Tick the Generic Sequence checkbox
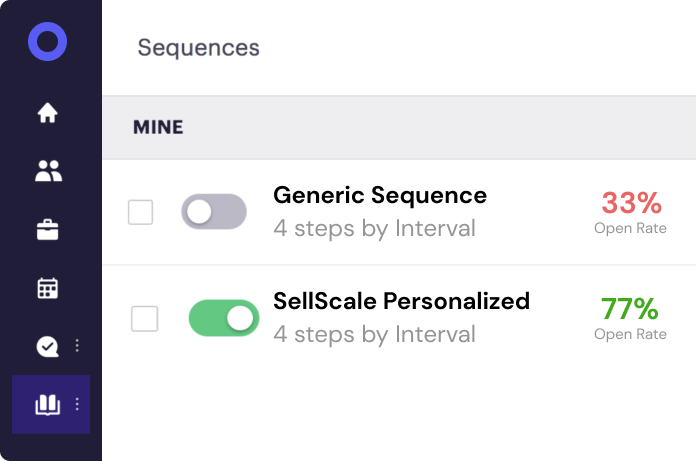This screenshot has height=461, width=696. [x=141, y=212]
